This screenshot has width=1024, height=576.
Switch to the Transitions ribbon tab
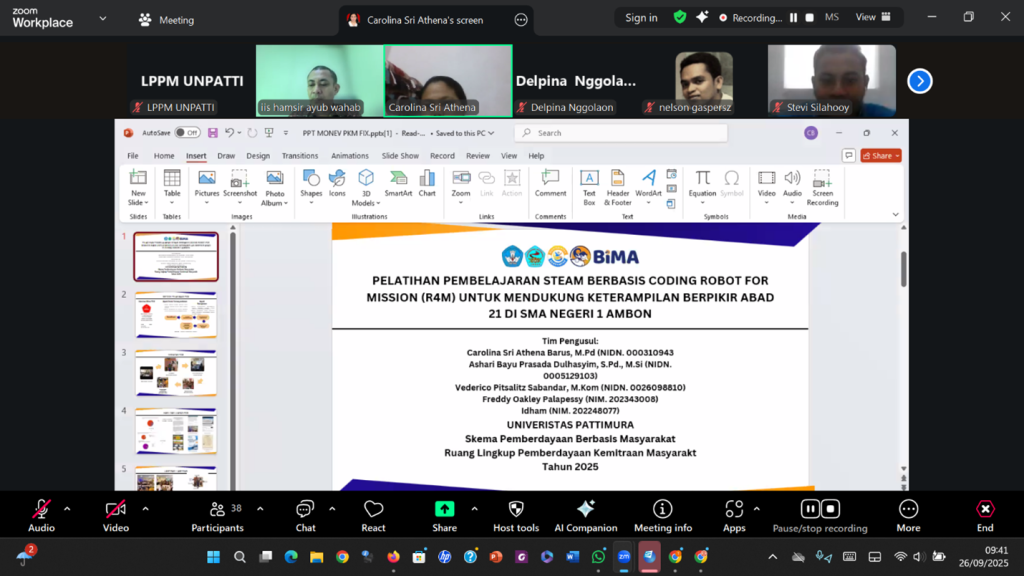tap(299, 156)
